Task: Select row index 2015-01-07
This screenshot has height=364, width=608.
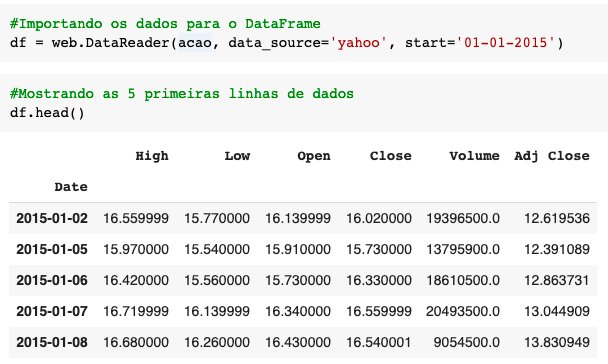Action: 52,311
